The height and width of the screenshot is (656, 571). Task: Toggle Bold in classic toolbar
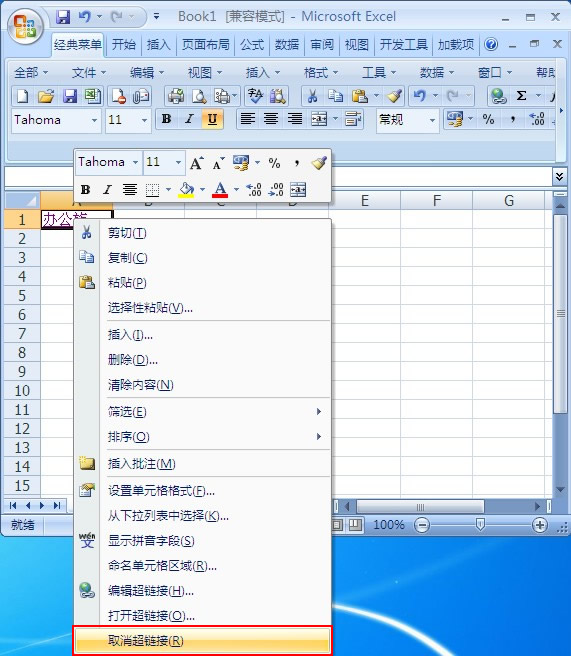[x=166, y=119]
